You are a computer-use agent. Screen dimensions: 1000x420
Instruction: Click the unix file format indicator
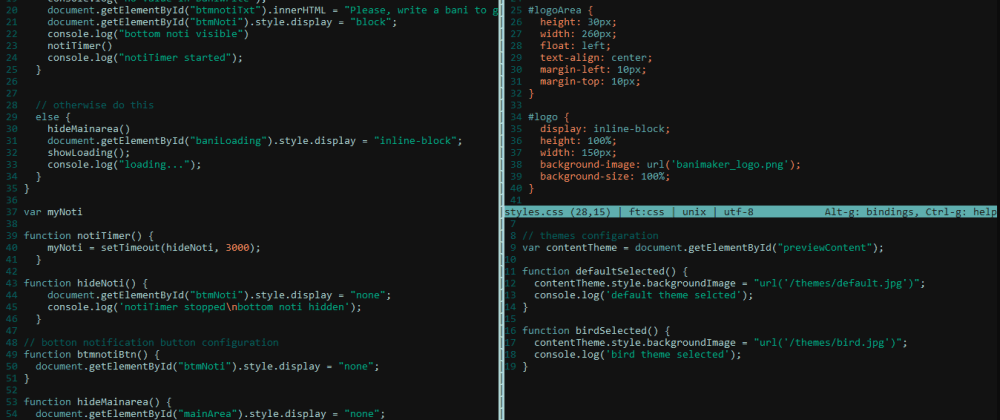pyautogui.click(x=695, y=212)
